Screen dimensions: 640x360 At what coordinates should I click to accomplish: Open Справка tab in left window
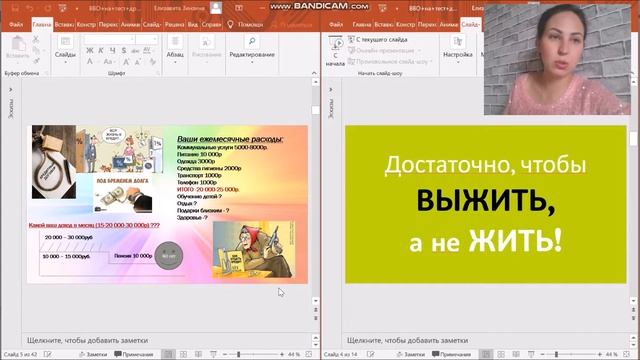(x=211, y=24)
